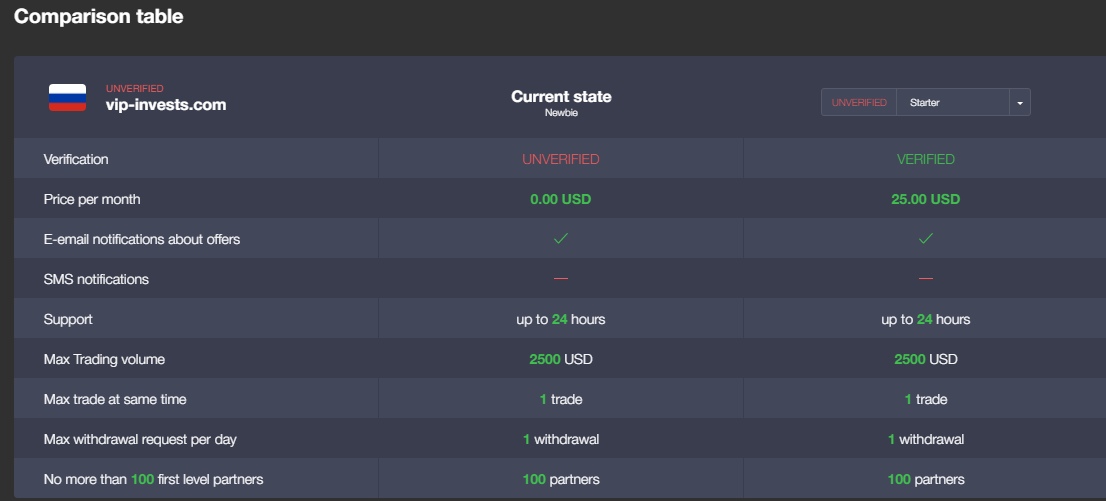Click the UNVERIFIED badge beside Starter
This screenshot has width=1106, height=501.
click(x=859, y=103)
